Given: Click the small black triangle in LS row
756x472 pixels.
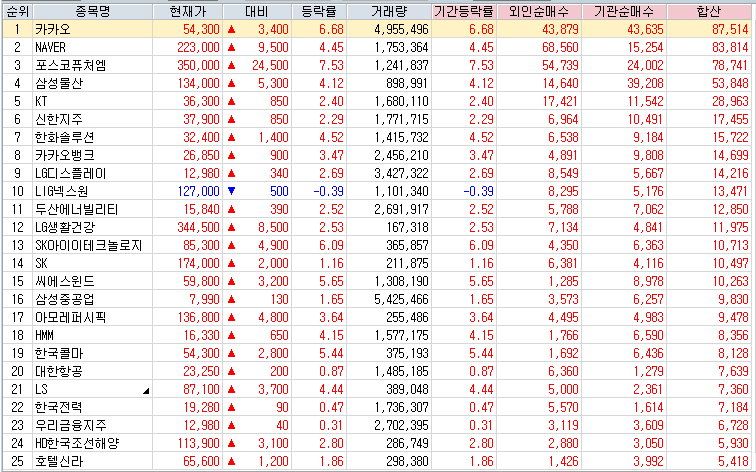Looking at the screenshot, I should pyautogui.click(x=146, y=391).
